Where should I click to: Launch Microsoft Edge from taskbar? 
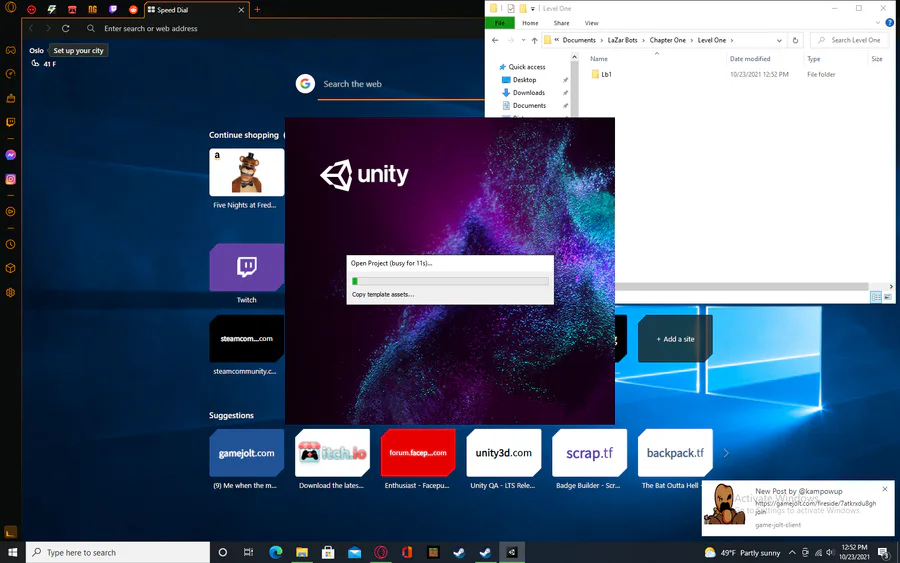[x=276, y=552]
